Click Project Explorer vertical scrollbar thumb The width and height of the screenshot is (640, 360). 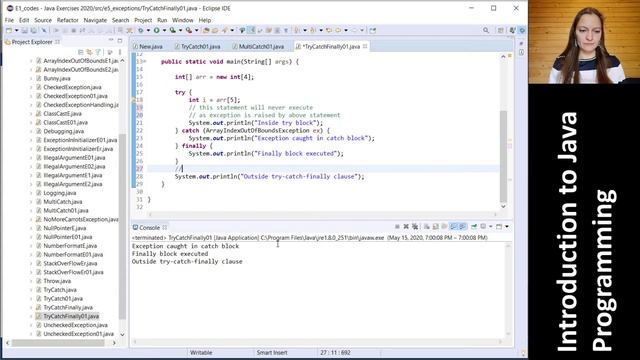point(122,226)
